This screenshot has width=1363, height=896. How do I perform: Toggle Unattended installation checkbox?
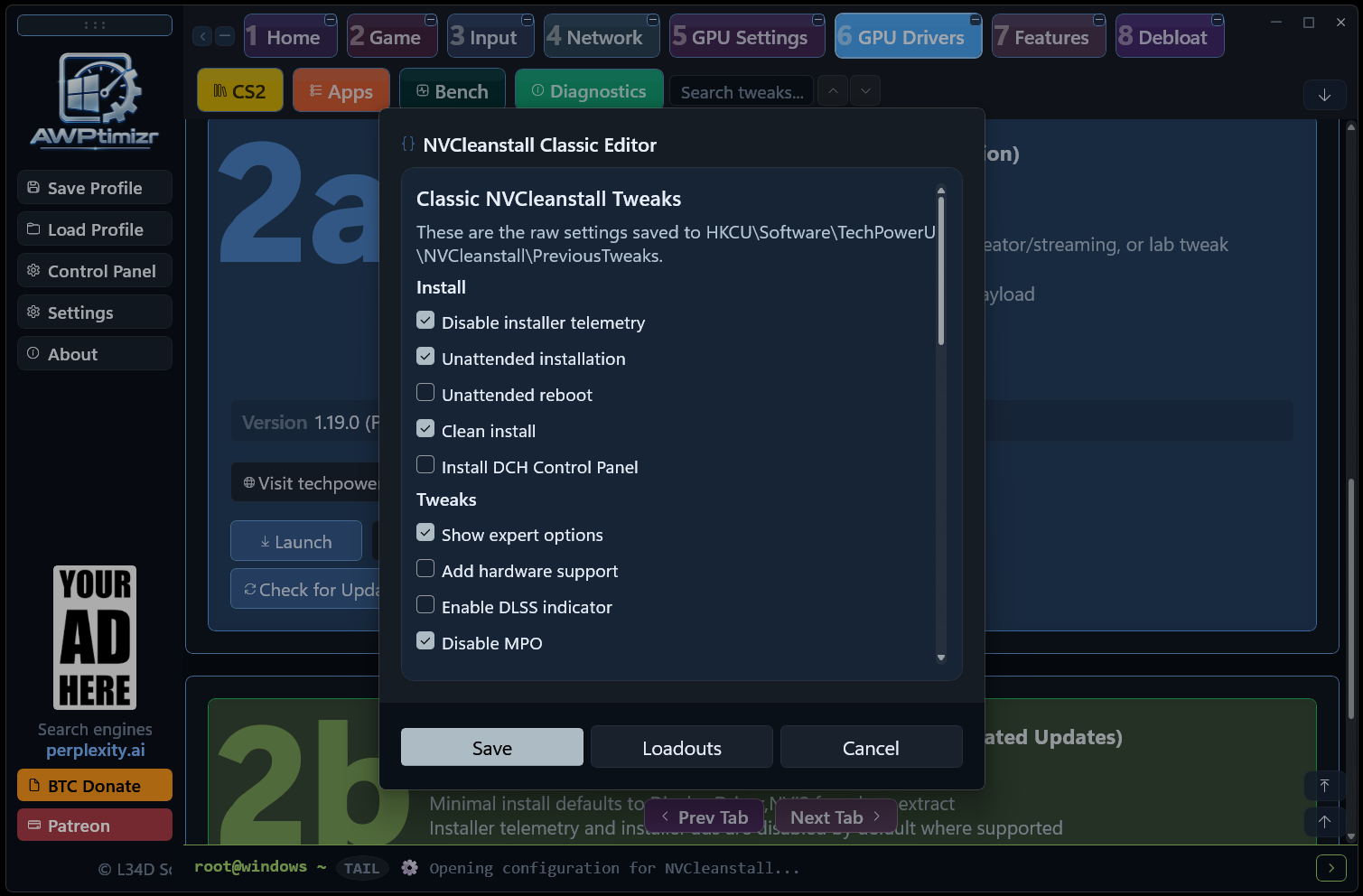coord(425,357)
